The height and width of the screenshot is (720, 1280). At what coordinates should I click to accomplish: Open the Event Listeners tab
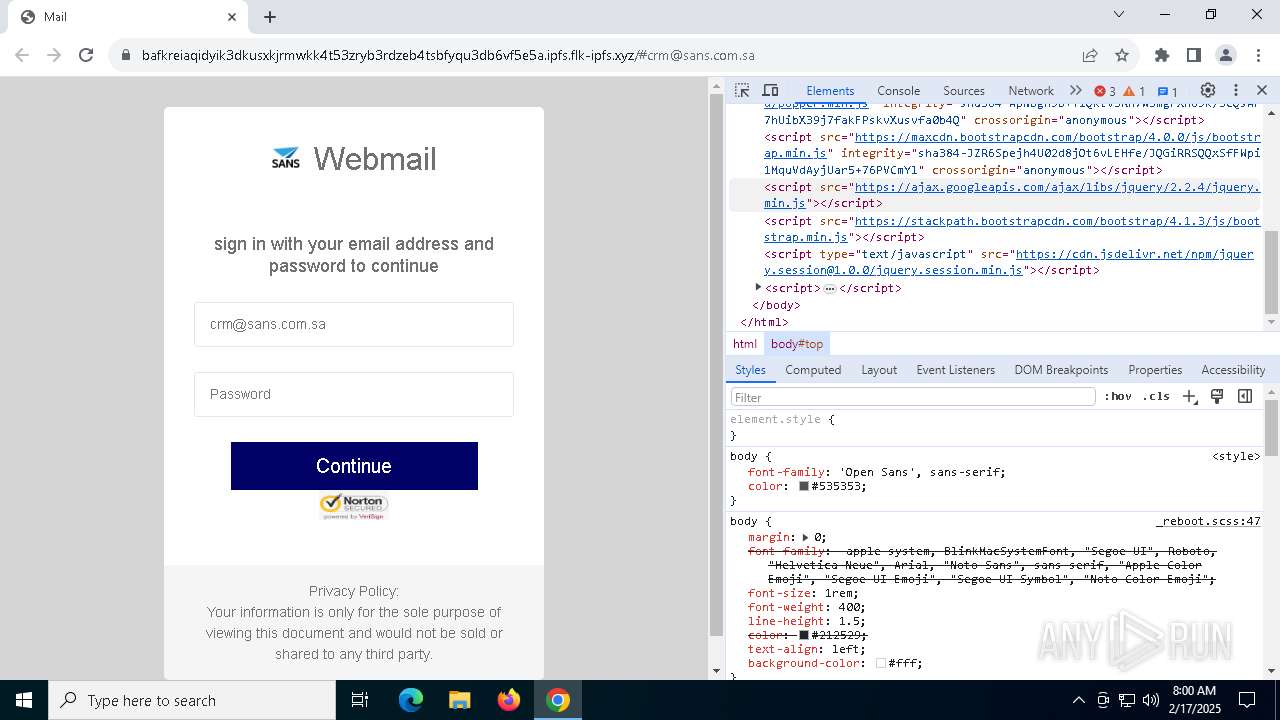956,370
